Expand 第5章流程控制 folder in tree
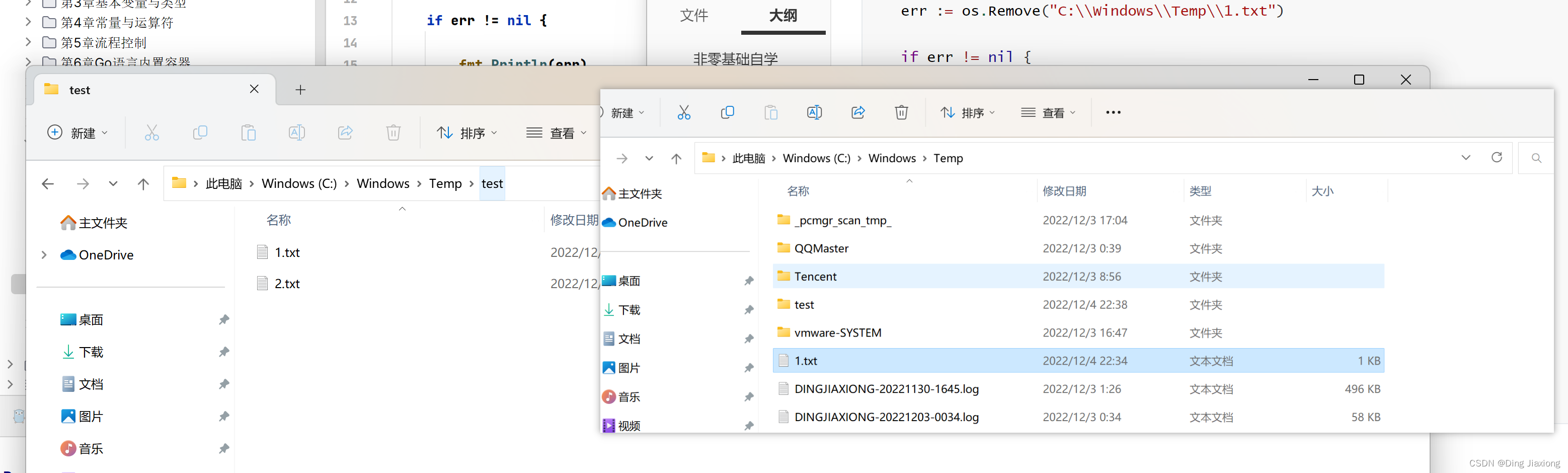Viewport: 1568px width, 473px height. click(28, 42)
